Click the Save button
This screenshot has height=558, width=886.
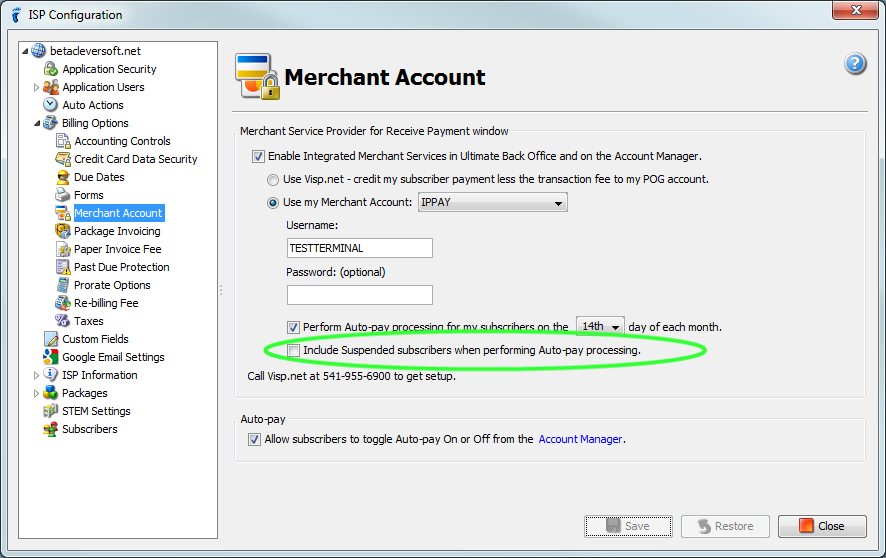[628, 526]
